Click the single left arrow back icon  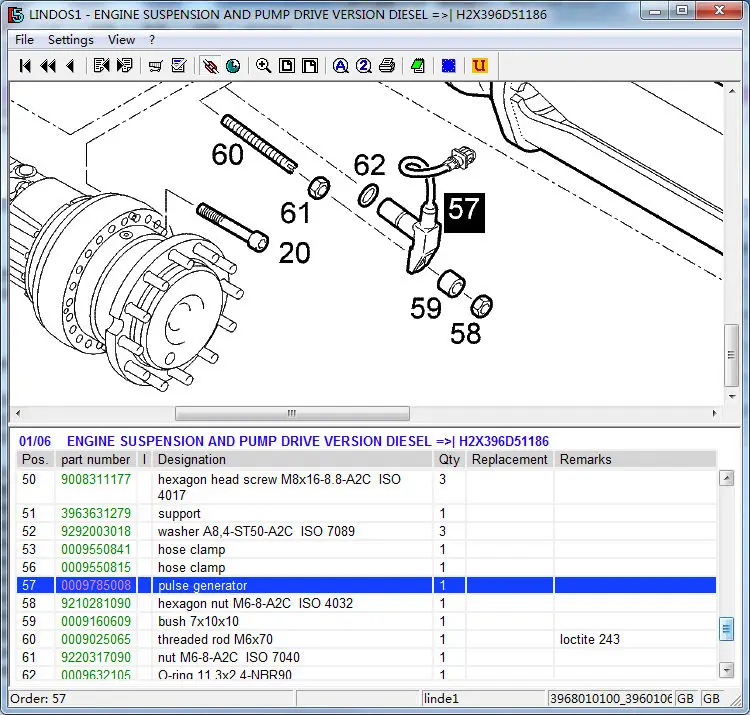coord(71,66)
